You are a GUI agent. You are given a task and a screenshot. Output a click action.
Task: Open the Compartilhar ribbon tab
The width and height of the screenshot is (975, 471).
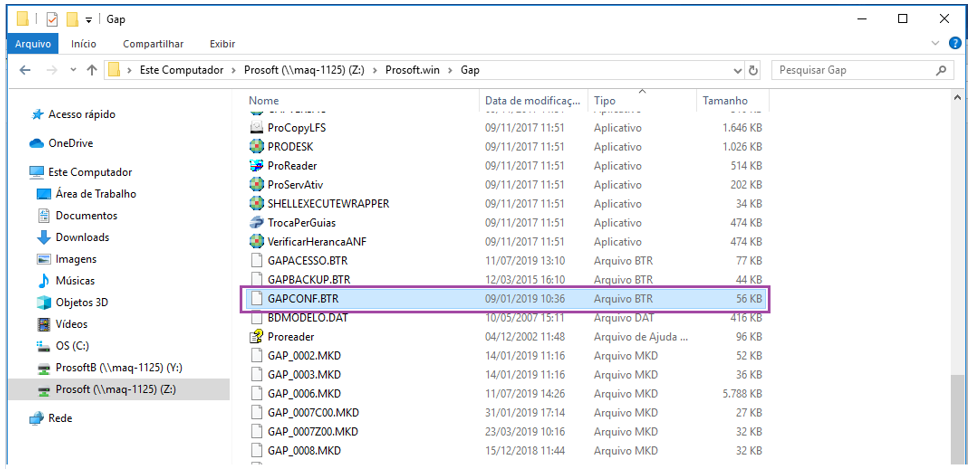(153, 44)
